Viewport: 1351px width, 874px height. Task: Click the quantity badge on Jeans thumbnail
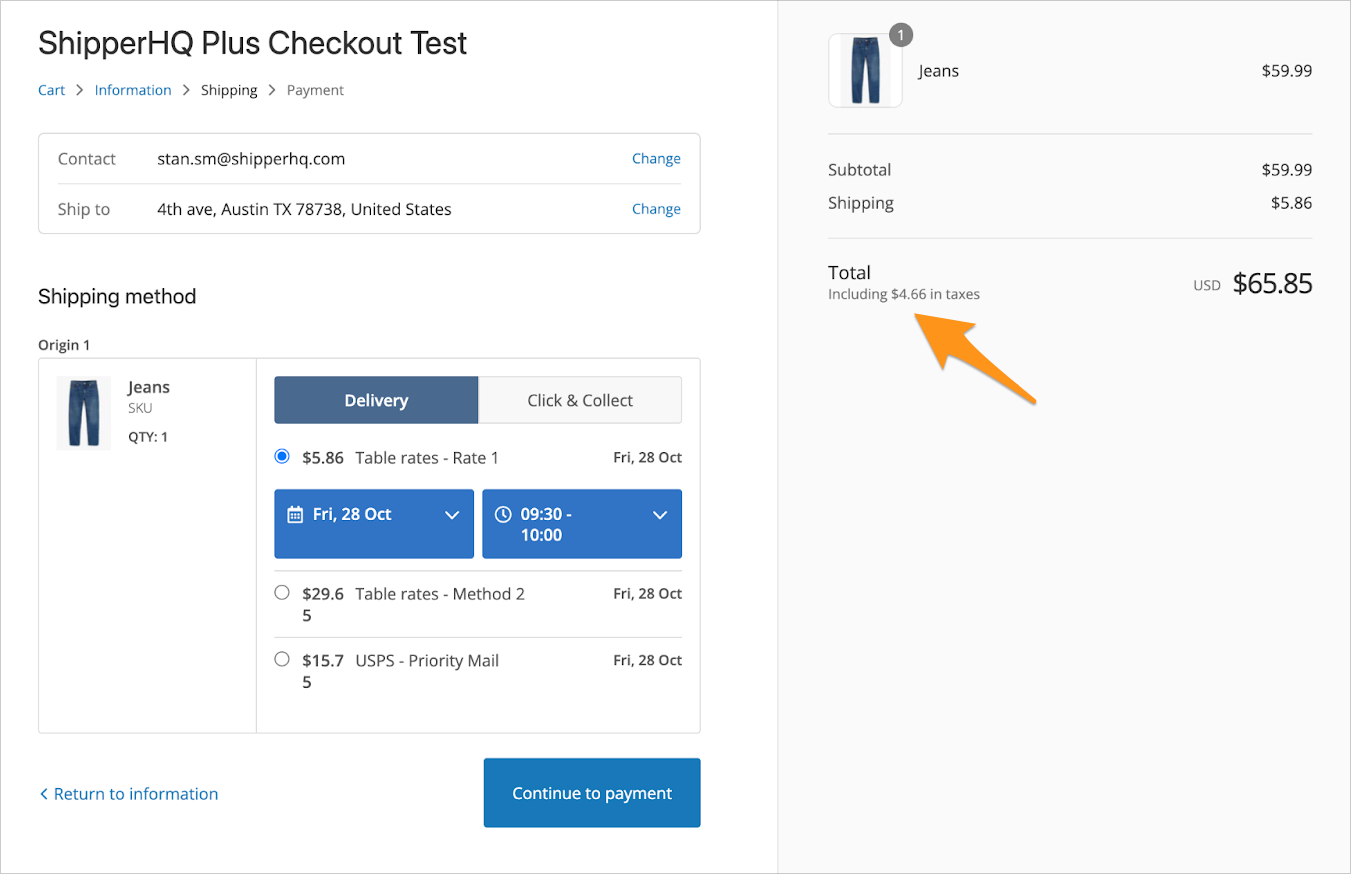point(900,36)
